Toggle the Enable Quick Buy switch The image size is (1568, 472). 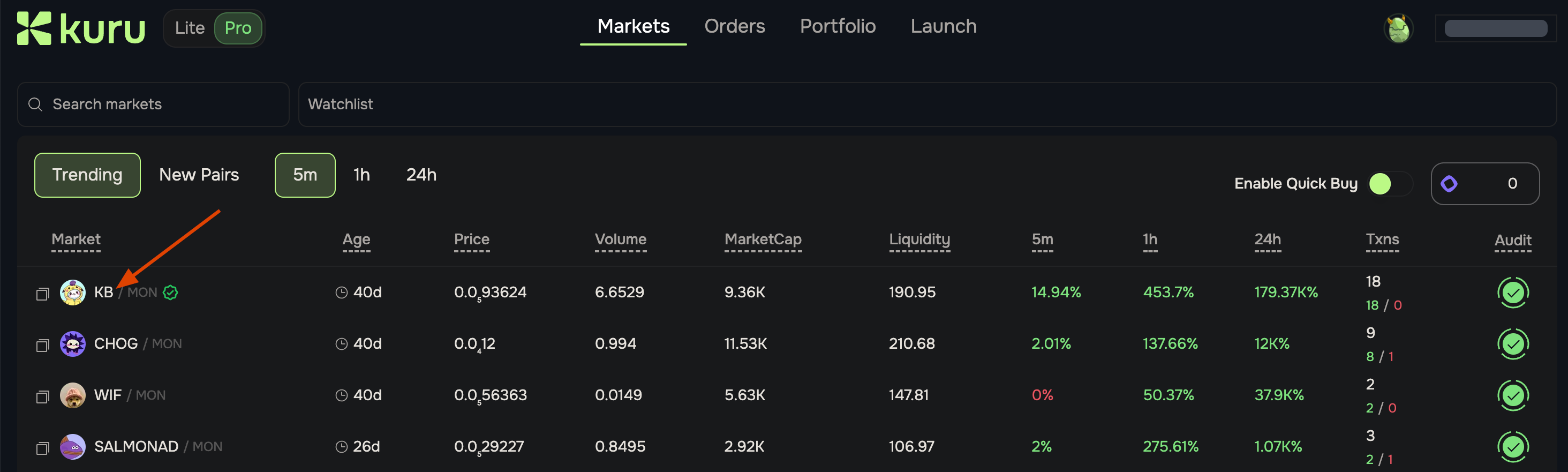1390,184
